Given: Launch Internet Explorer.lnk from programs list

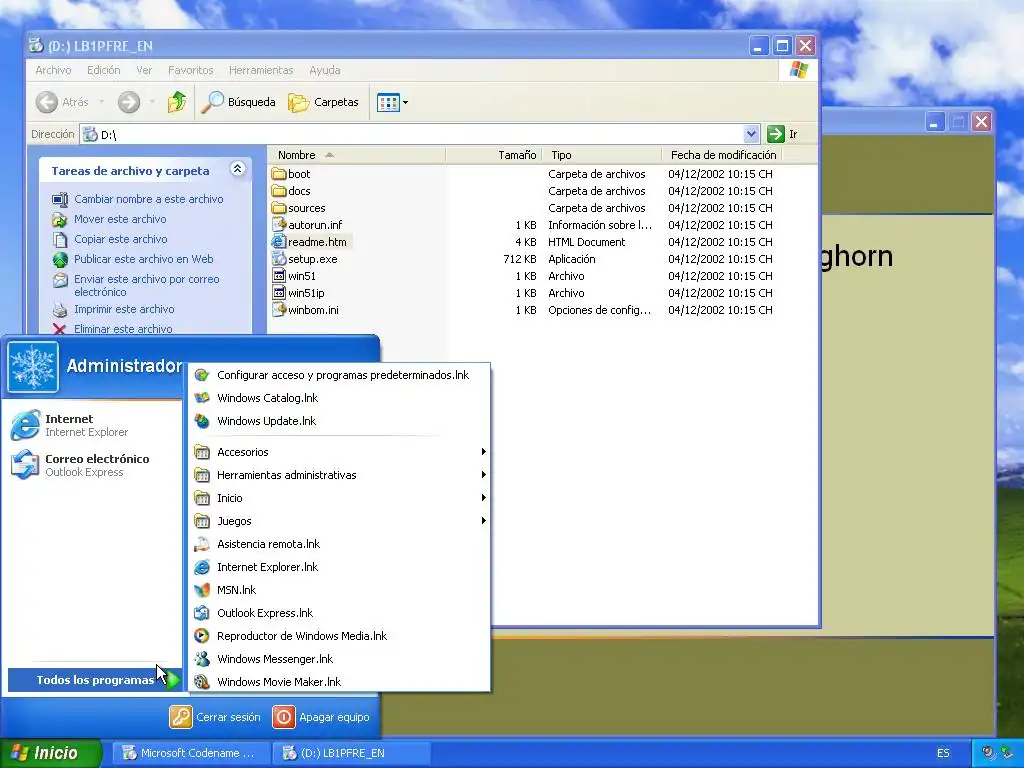Looking at the screenshot, I should pyautogui.click(x=339, y=567).
